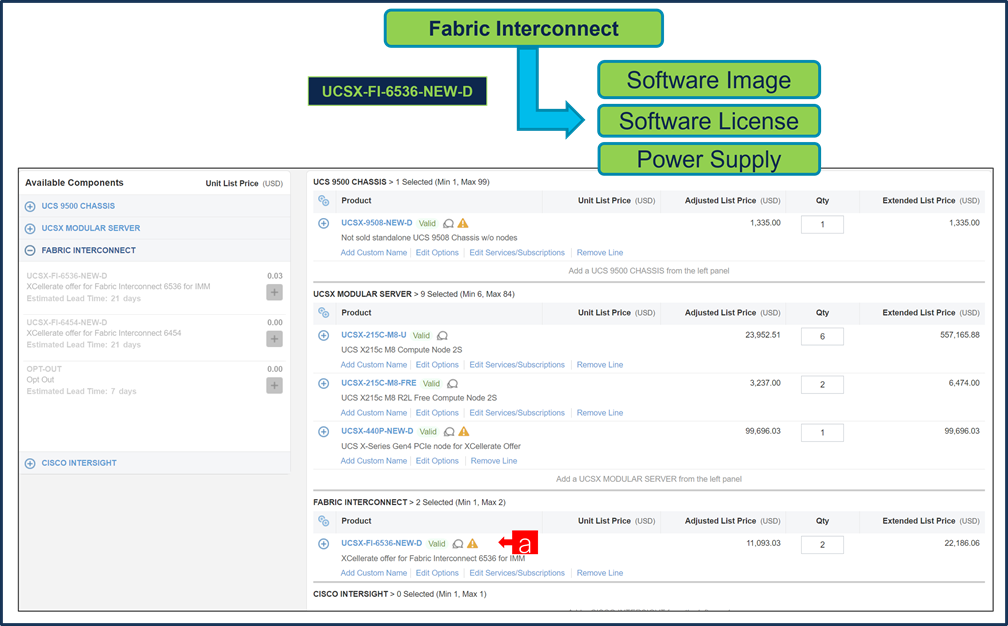
Task: Click the 'Not sold standalone UCS 9508 Chassis' description
Action: point(429,238)
